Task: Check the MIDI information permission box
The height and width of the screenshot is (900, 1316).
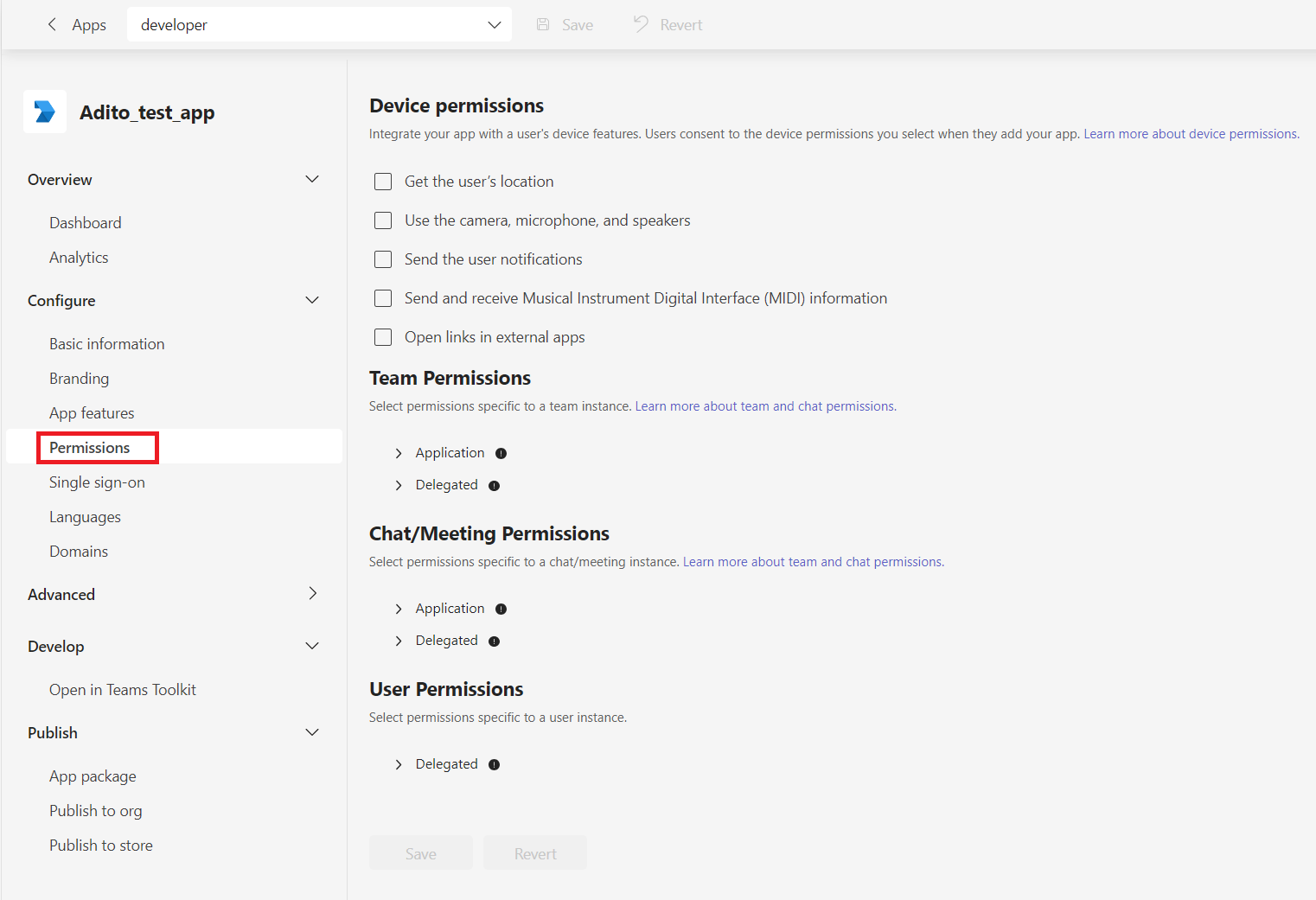Action: tap(383, 298)
